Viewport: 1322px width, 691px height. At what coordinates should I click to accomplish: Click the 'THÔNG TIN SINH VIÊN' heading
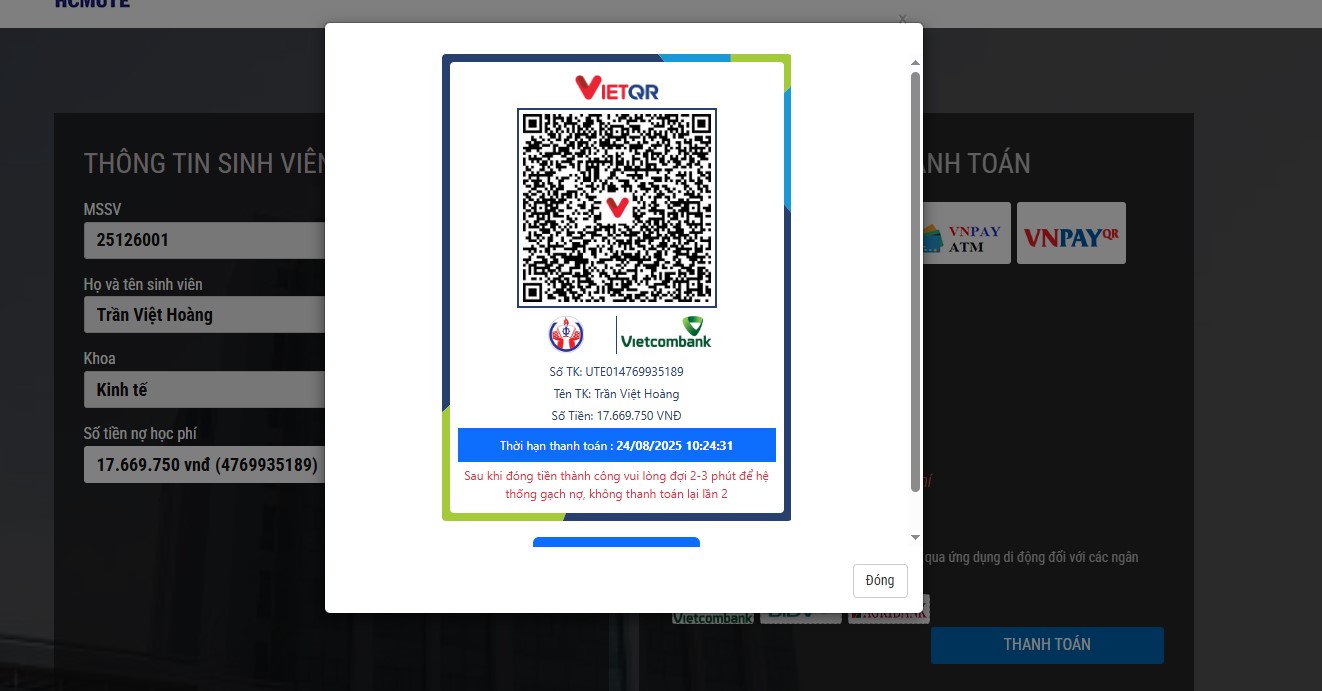pyautogui.click(x=205, y=163)
